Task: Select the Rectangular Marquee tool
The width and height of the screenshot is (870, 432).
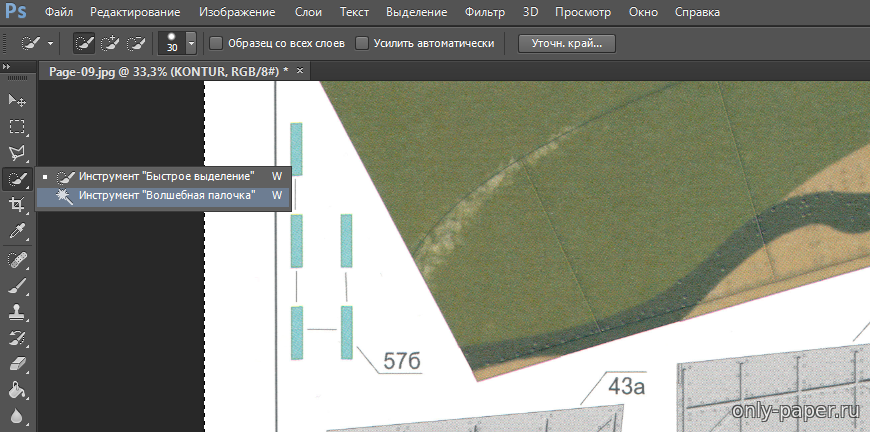Action: coord(17,127)
